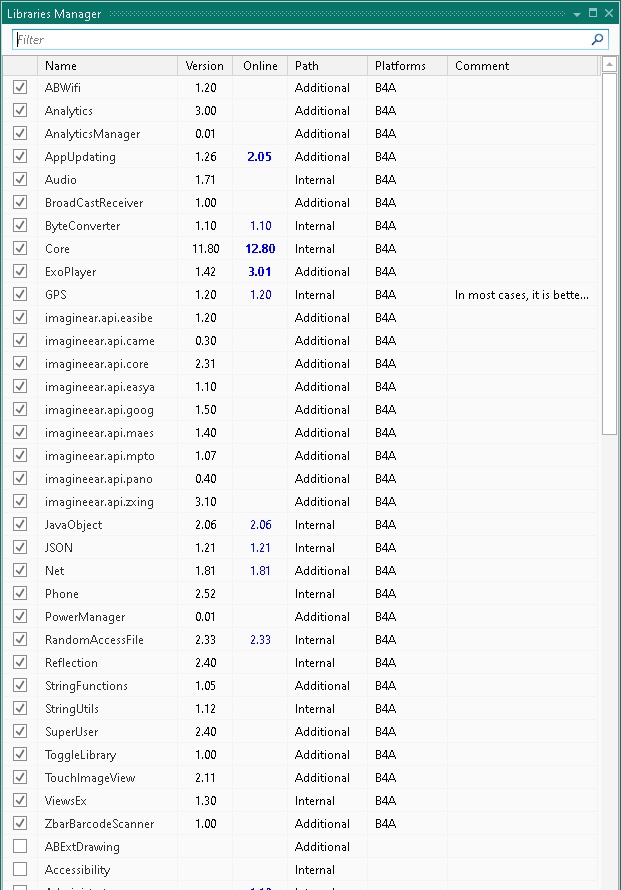Open ExoPlayer online version 3.01 link

(x=259, y=272)
